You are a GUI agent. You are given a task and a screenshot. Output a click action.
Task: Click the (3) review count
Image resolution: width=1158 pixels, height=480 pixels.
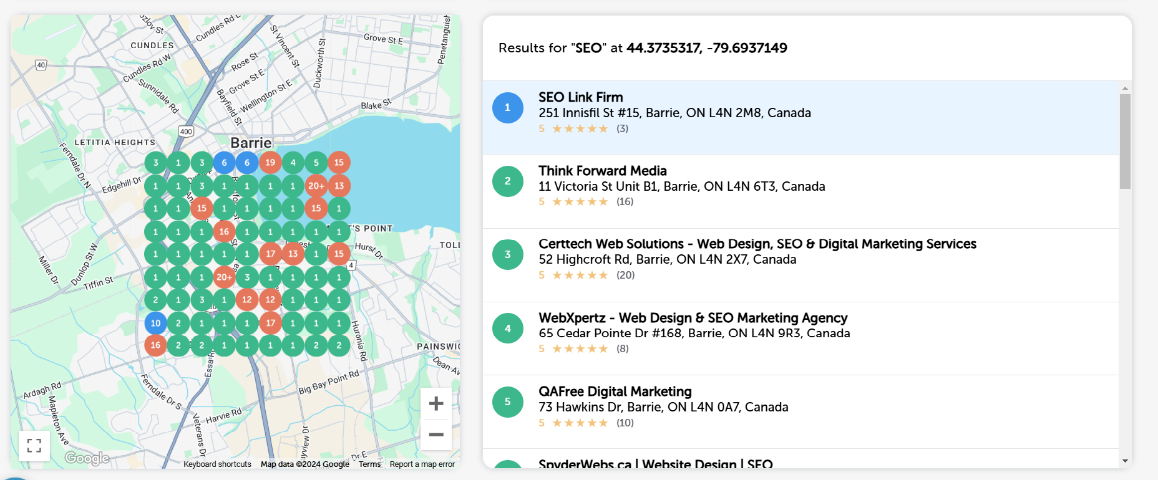click(623, 128)
